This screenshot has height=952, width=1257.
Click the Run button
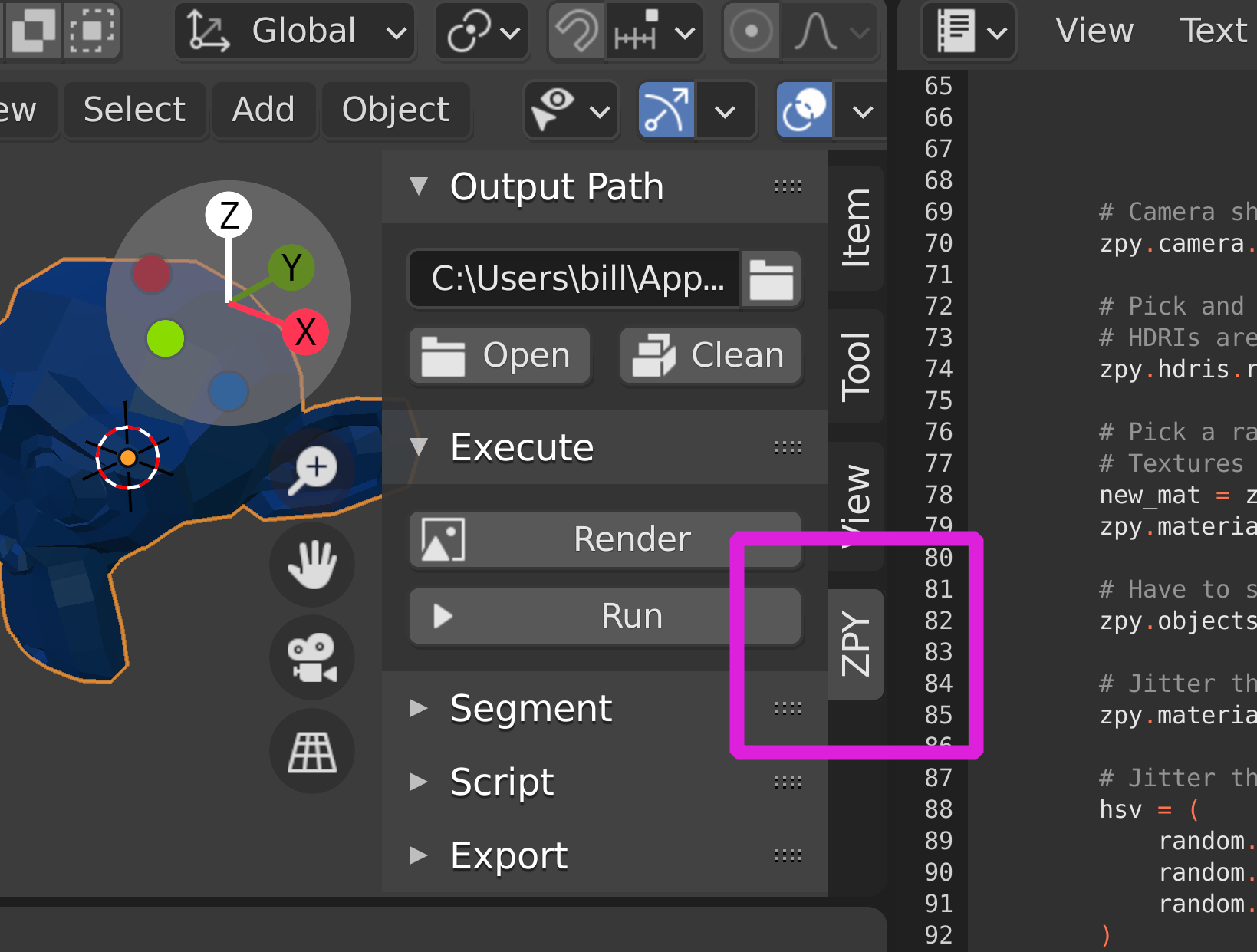[605, 615]
